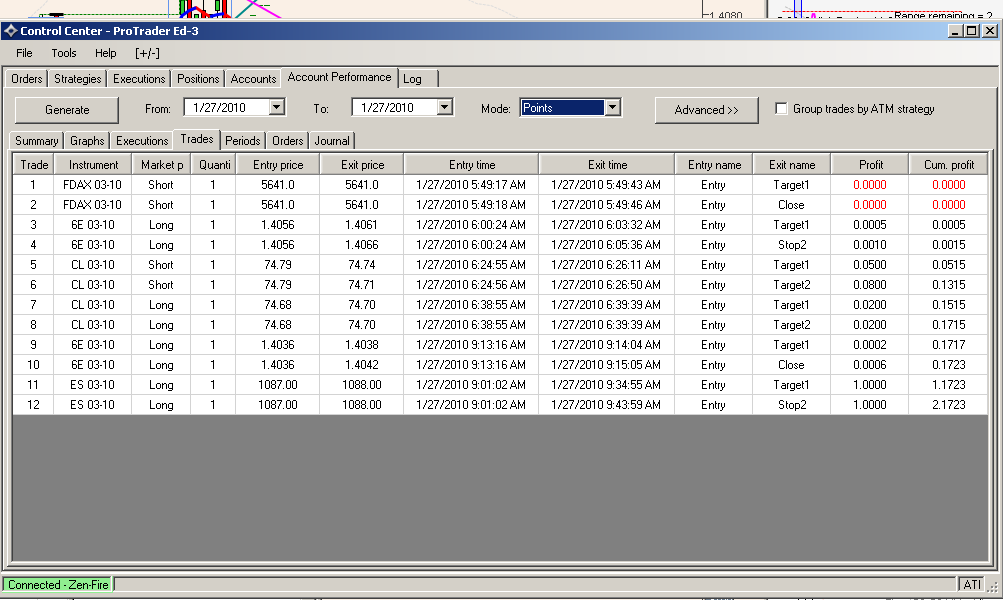Open the Graphs sub-tab
Screen dimensions: 1003x600
pos(87,141)
